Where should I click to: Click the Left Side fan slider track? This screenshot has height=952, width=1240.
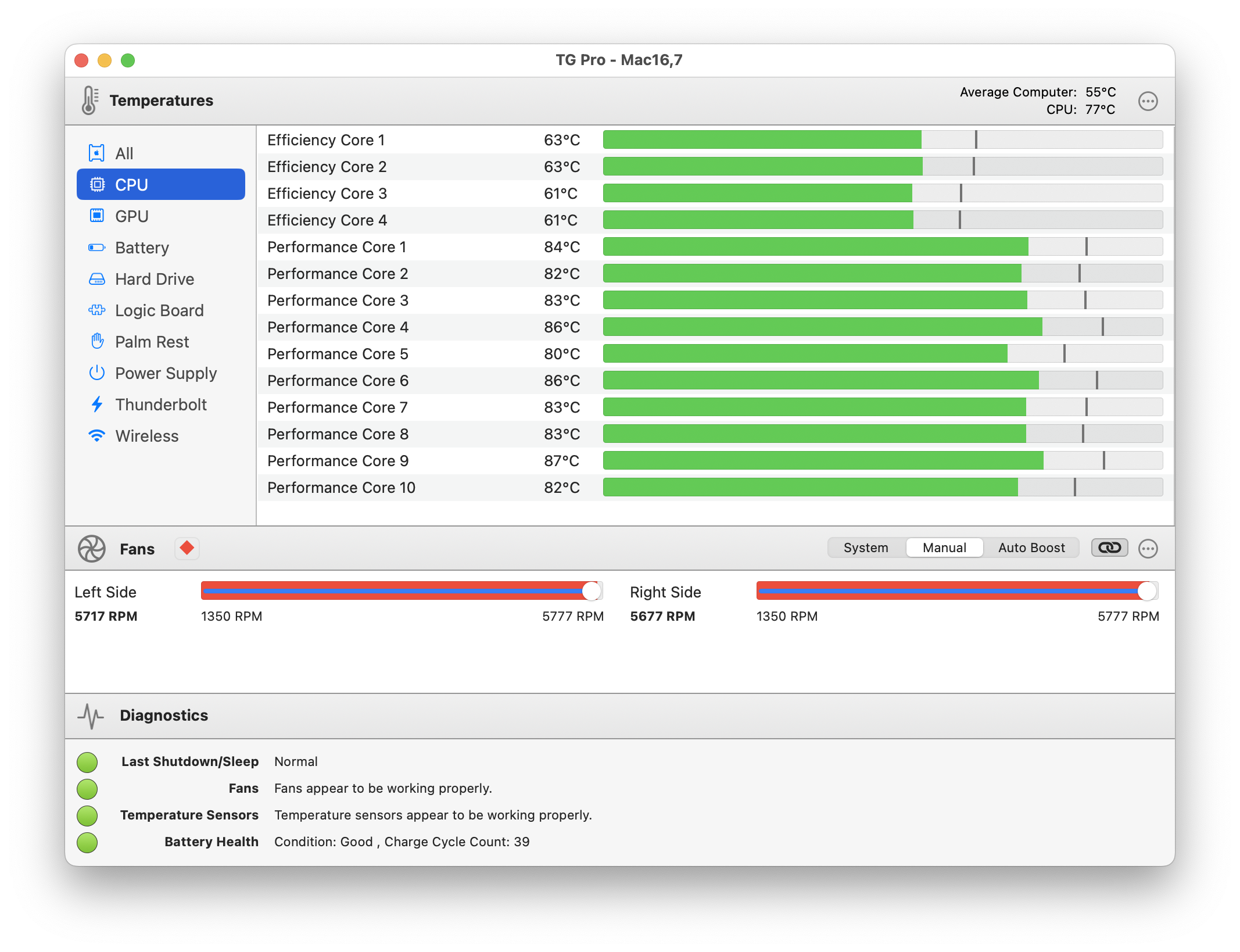coord(402,591)
